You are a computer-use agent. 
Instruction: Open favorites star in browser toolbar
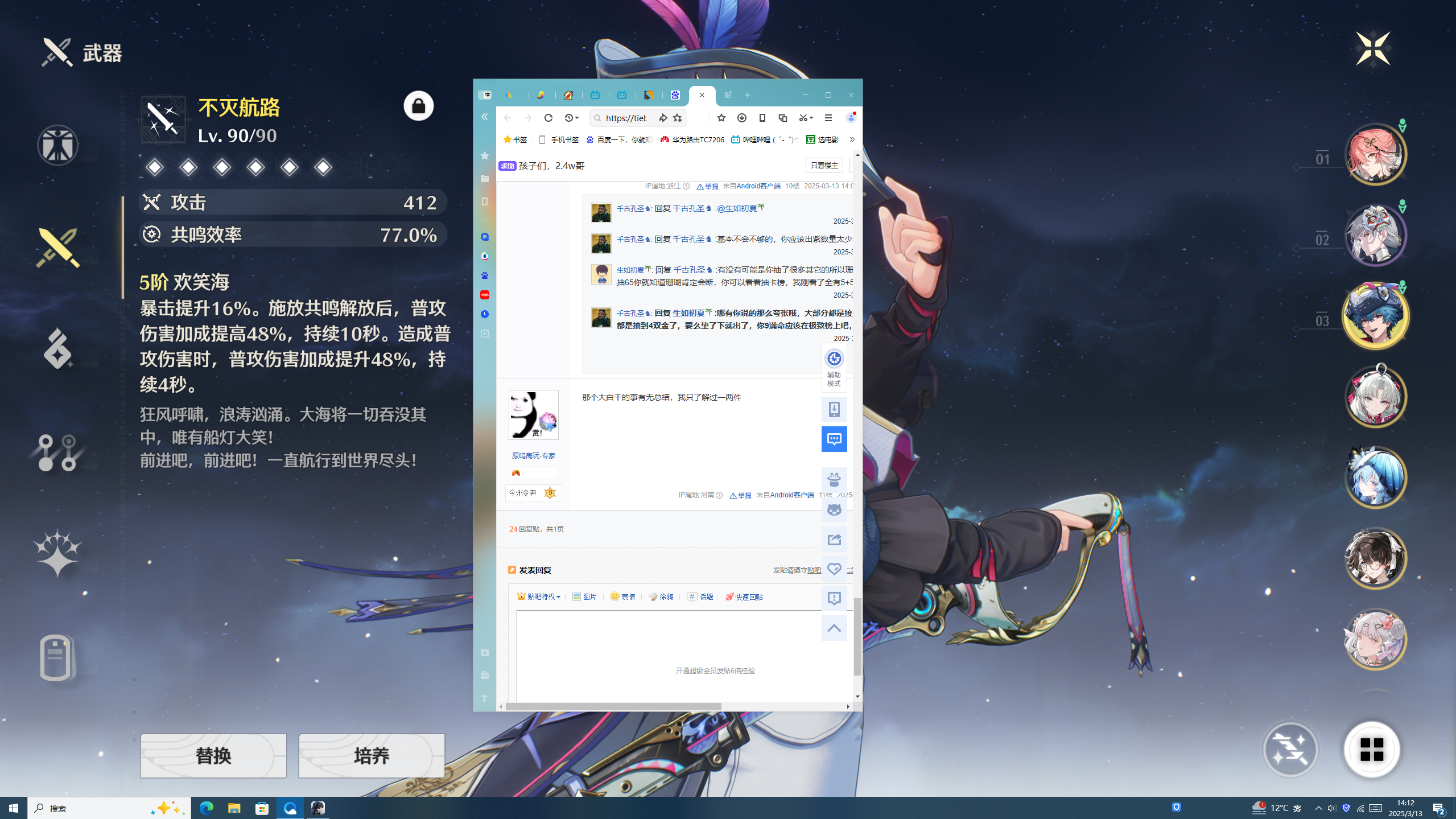click(721, 118)
